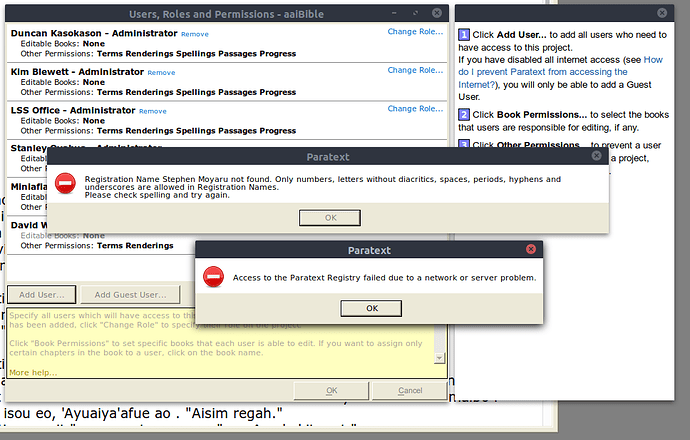Click Kim Blewett's 'Editable Books: None' line
This screenshot has height=440, width=690.
pyautogui.click(x=62, y=82)
